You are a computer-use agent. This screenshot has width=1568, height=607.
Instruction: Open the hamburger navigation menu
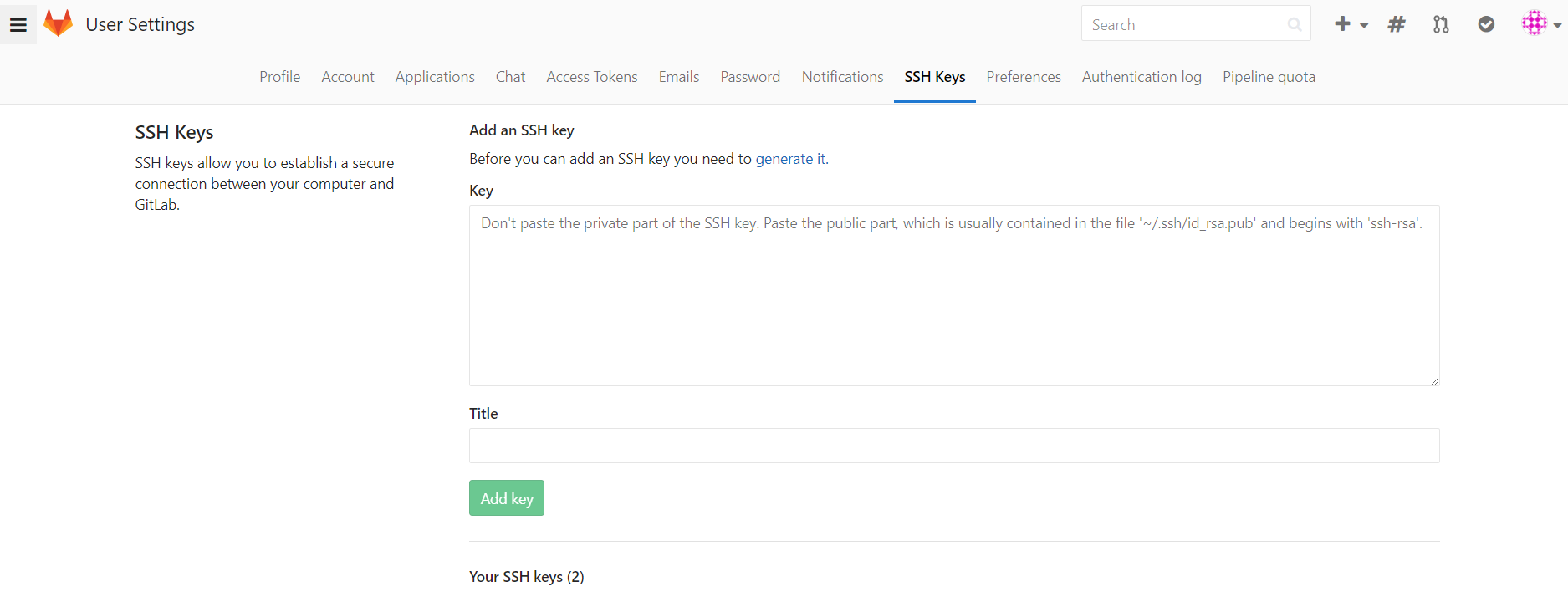click(x=18, y=24)
